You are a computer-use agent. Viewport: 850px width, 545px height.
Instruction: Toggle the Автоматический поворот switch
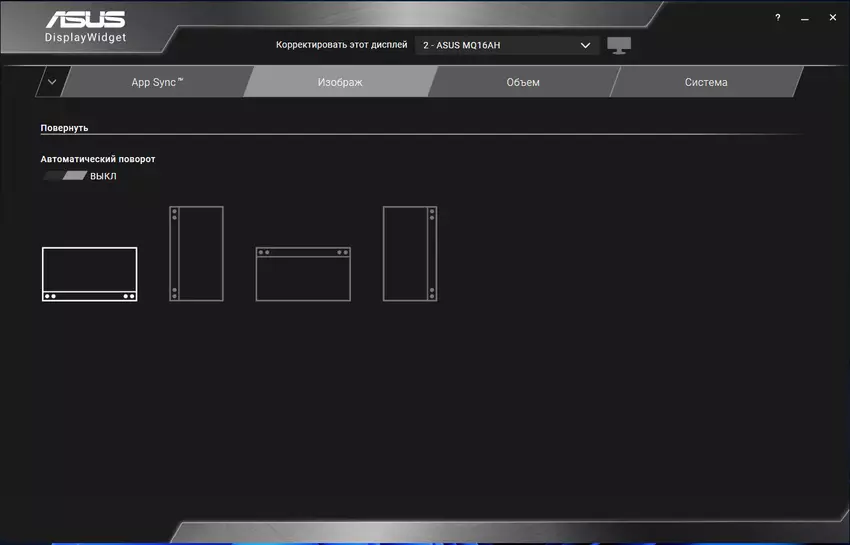pyautogui.click(x=65, y=176)
